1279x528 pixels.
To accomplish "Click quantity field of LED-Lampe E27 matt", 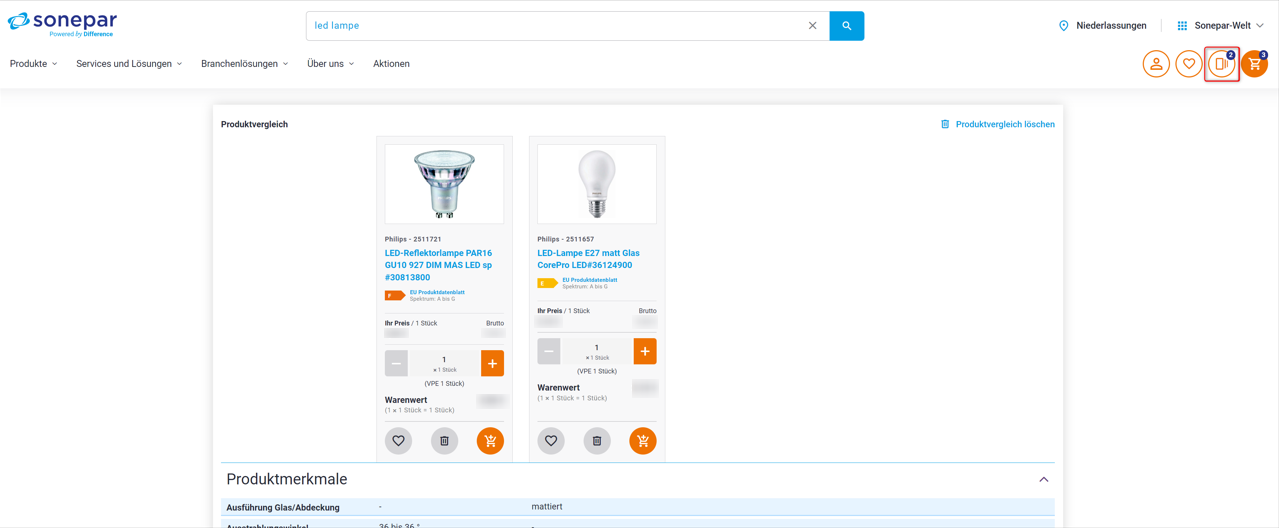I will click(x=597, y=351).
